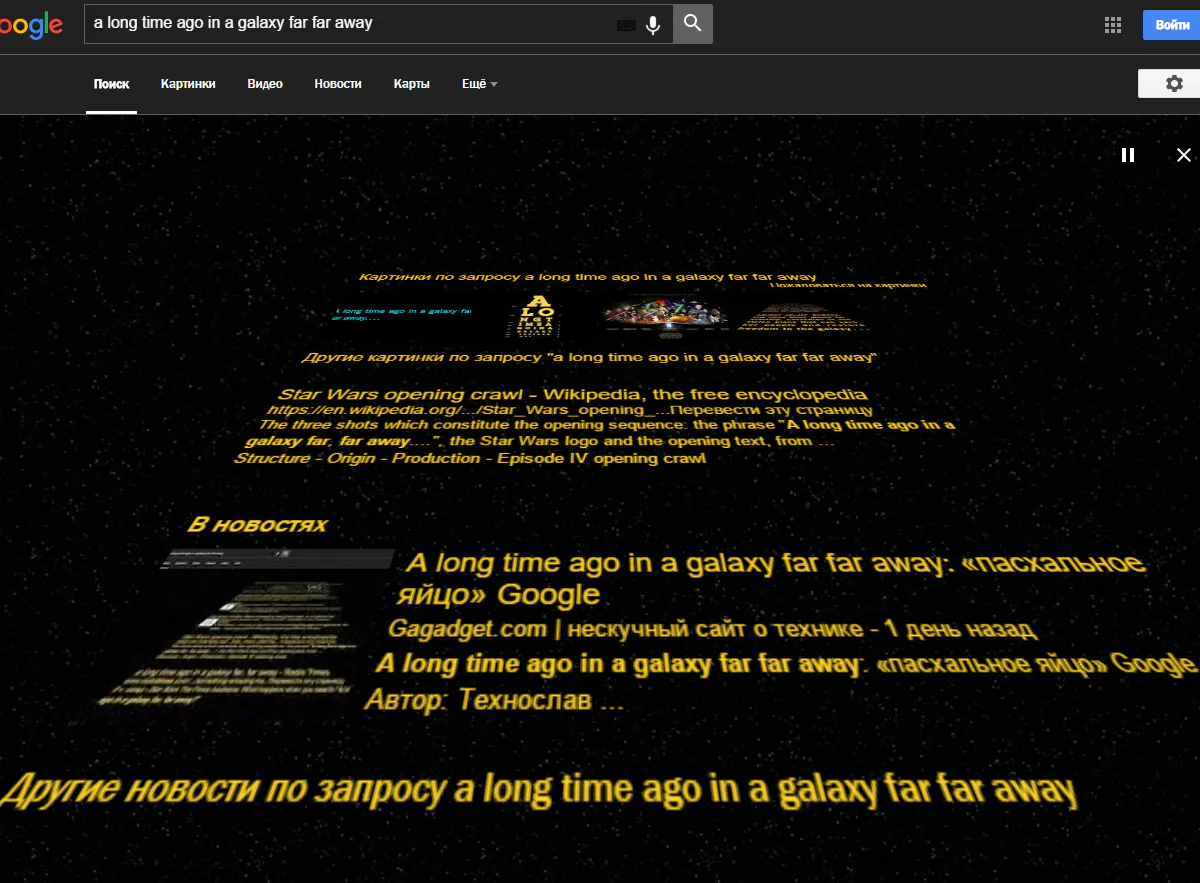Switch to the Карты tab
The height and width of the screenshot is (883, 1200).
pos(412,84)
